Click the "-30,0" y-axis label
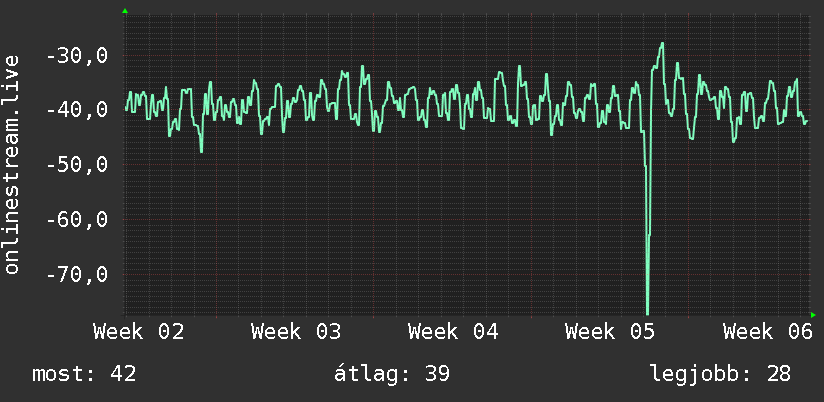The width and height of the screenshot is (824, 402). point(77,56)
